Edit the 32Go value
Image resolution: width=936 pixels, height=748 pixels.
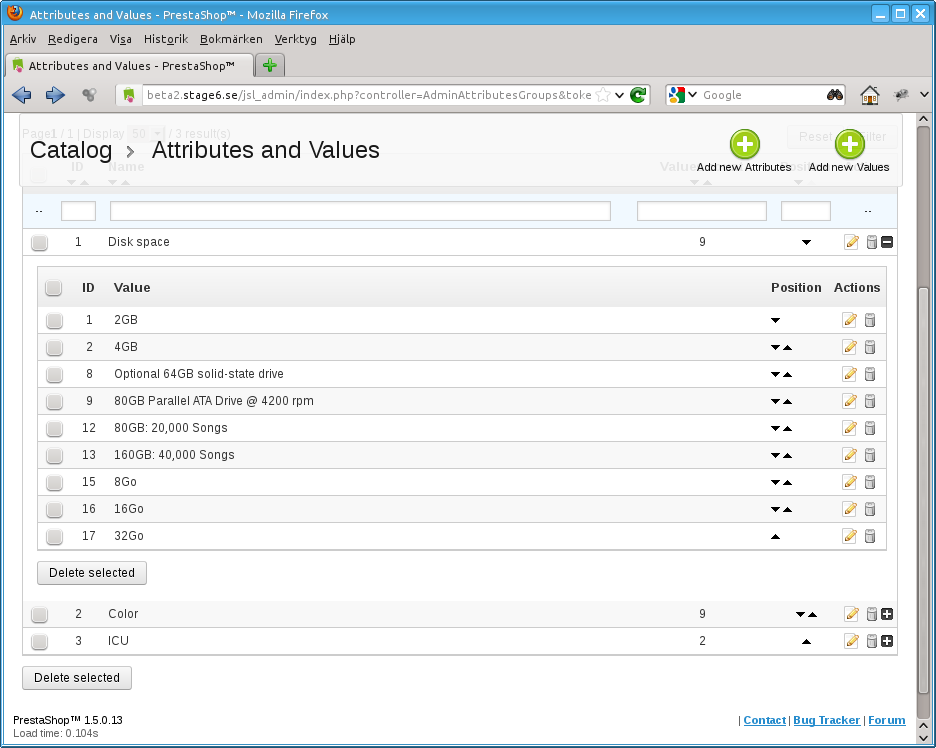[849, 536]
